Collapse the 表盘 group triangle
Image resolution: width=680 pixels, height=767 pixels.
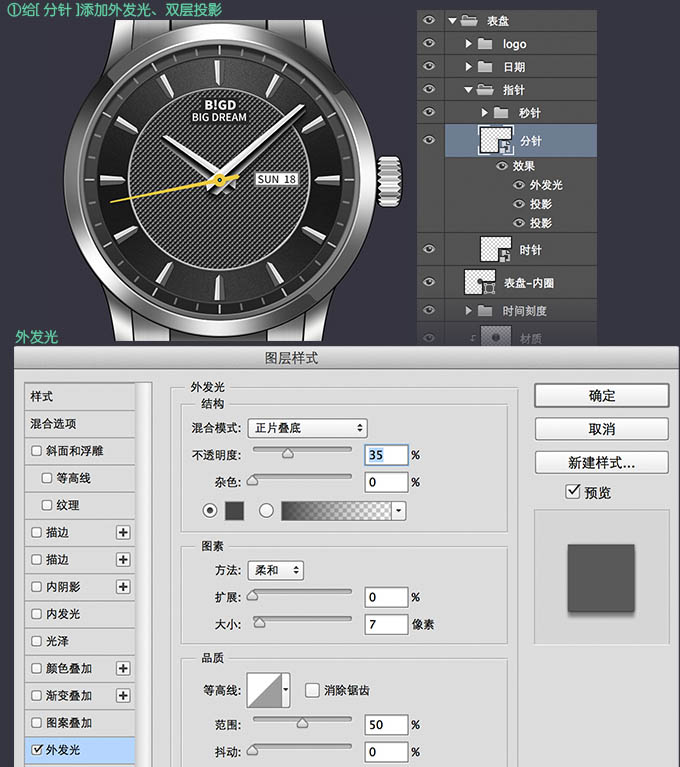coord(453,21)
